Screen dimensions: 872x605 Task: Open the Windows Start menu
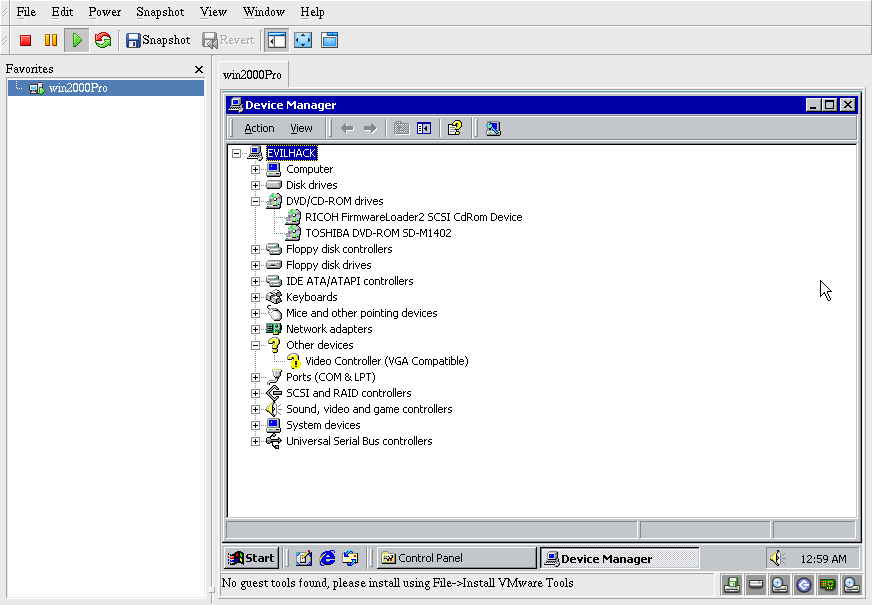pos(251,558)
